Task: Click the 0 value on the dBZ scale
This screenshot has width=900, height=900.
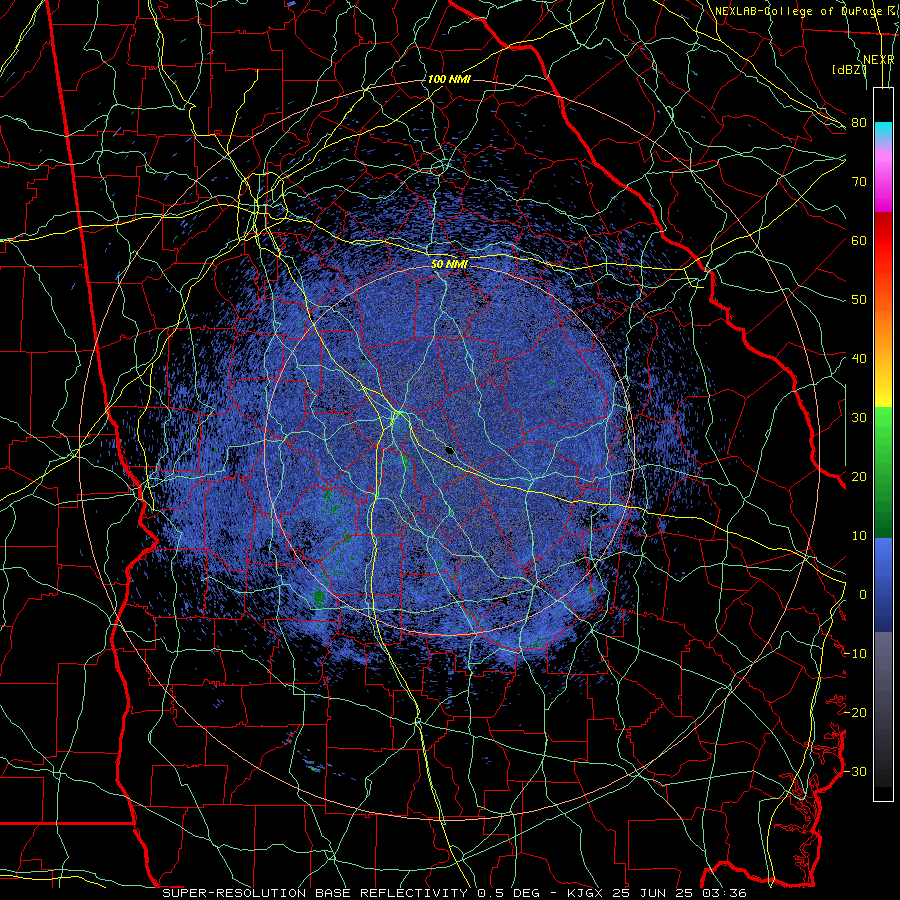Action: coord(863,595)
